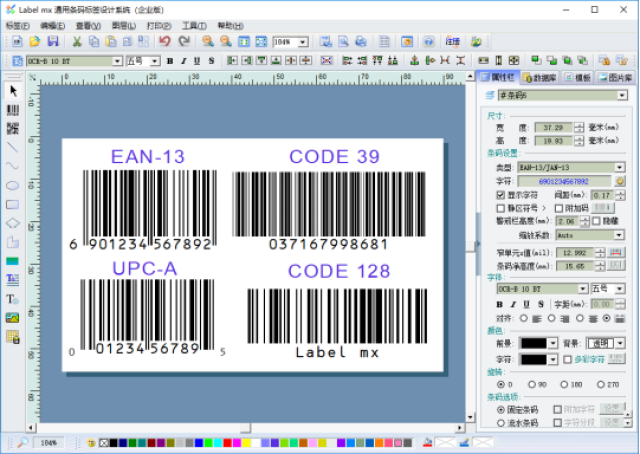Click the add-on code preview button beside 附加码
The height and width of the screenshot is (454, 640).
pyautogui.click(x=602, y=208)
